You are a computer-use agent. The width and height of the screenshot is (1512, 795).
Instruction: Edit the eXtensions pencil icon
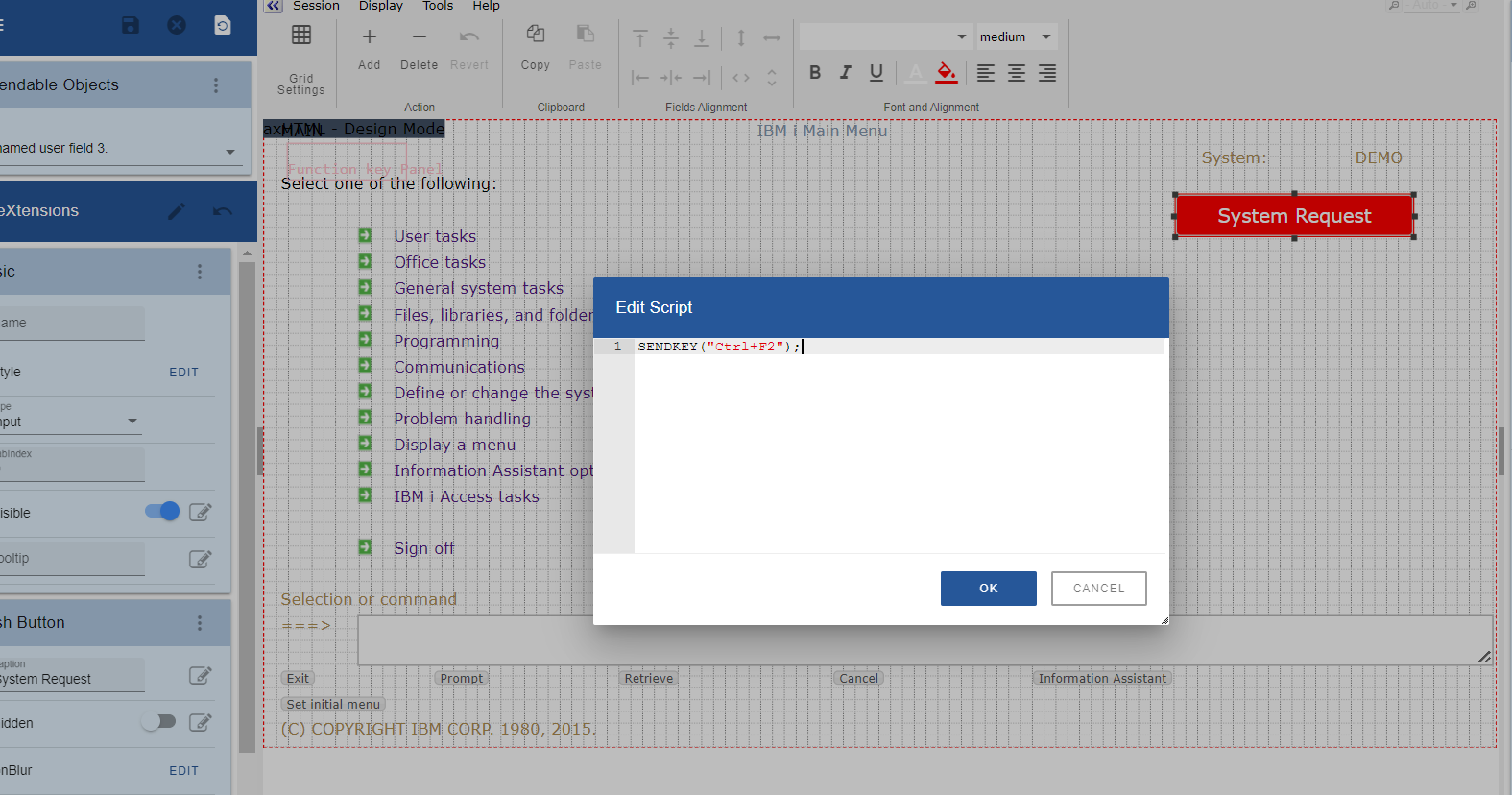pos(177,211)
